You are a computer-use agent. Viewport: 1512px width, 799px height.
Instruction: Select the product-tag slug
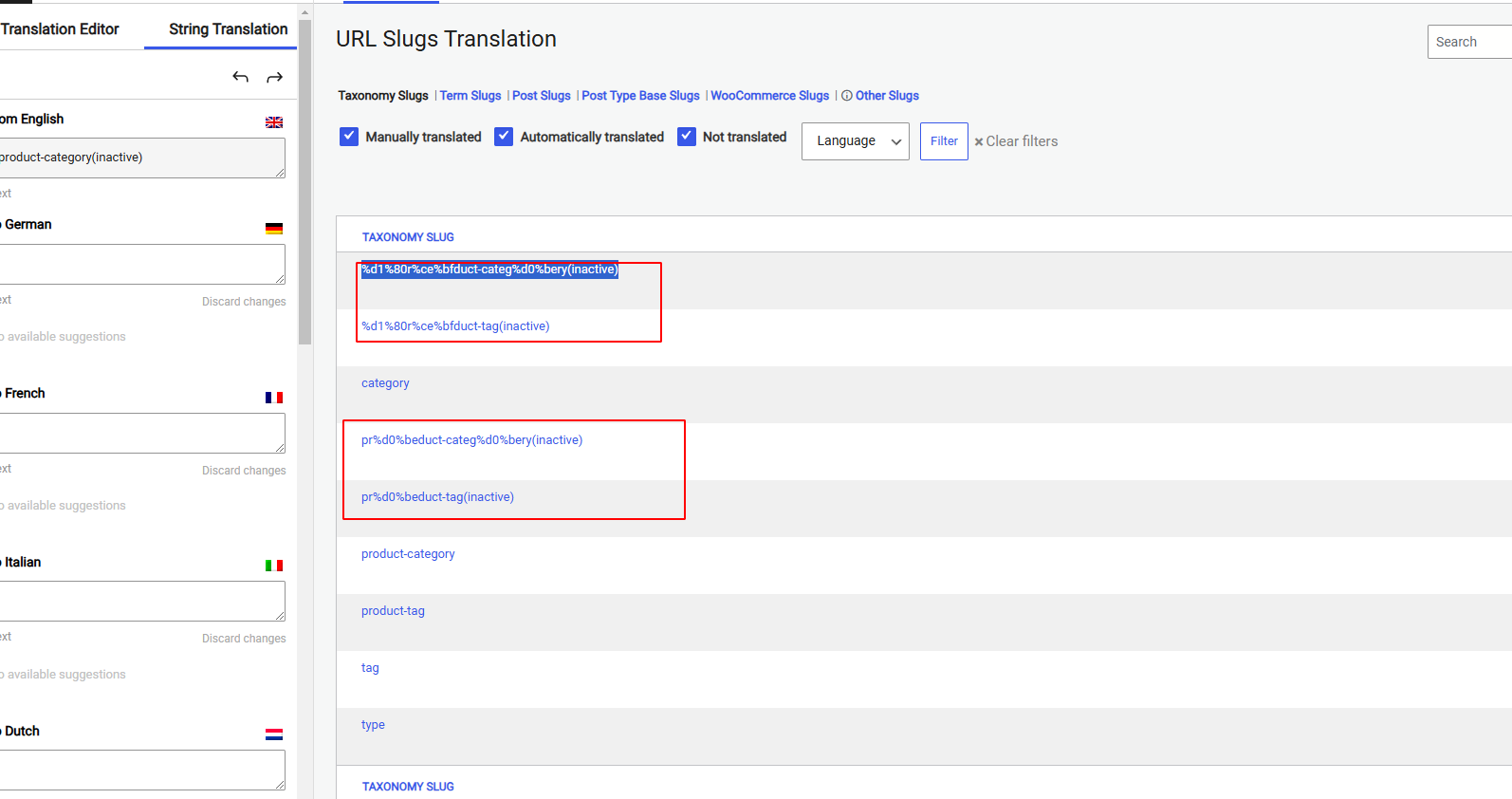coord(393,611)
